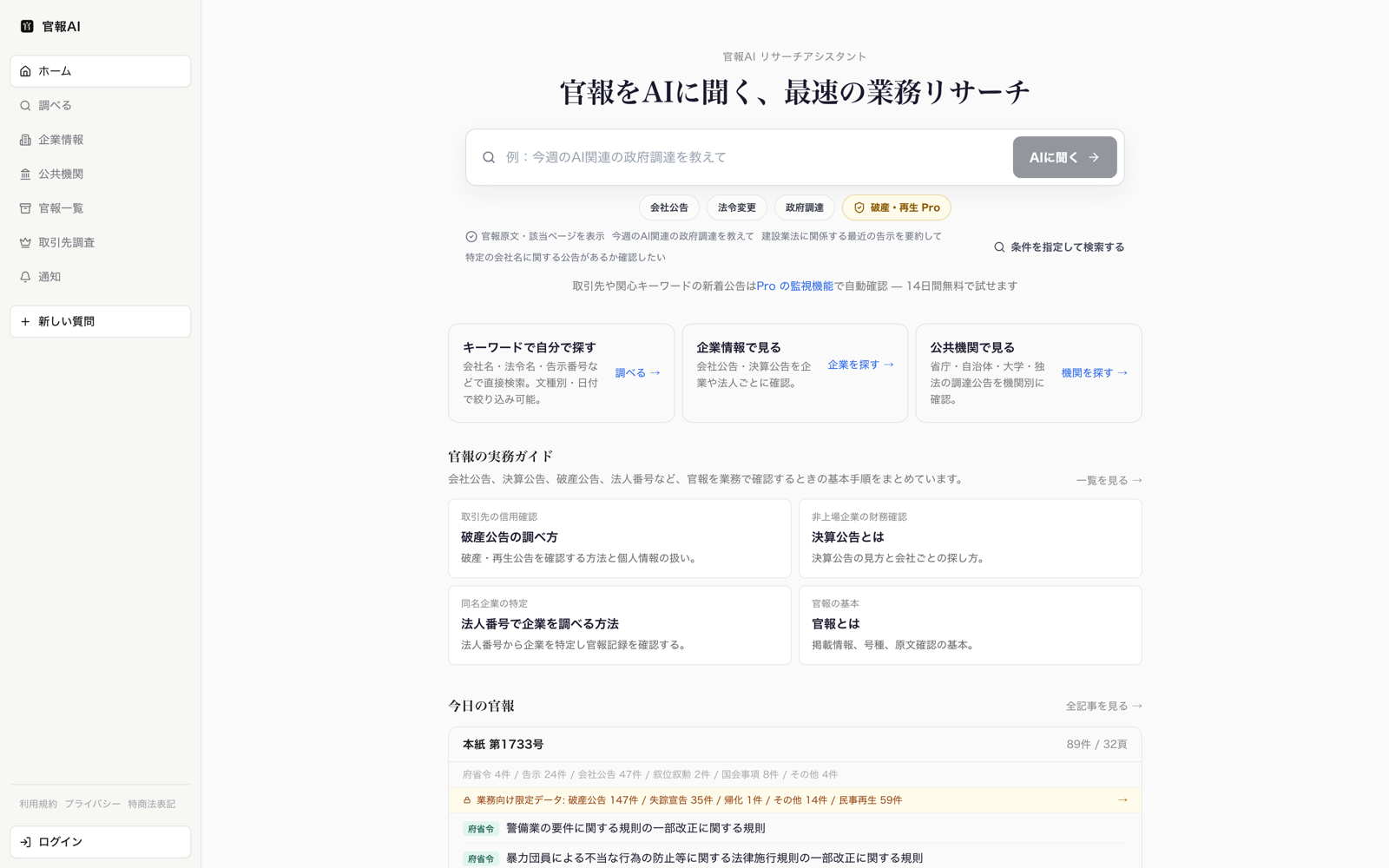
Task: Click the 本紙 第1733号 heading
Action: [x=503, y=745]
